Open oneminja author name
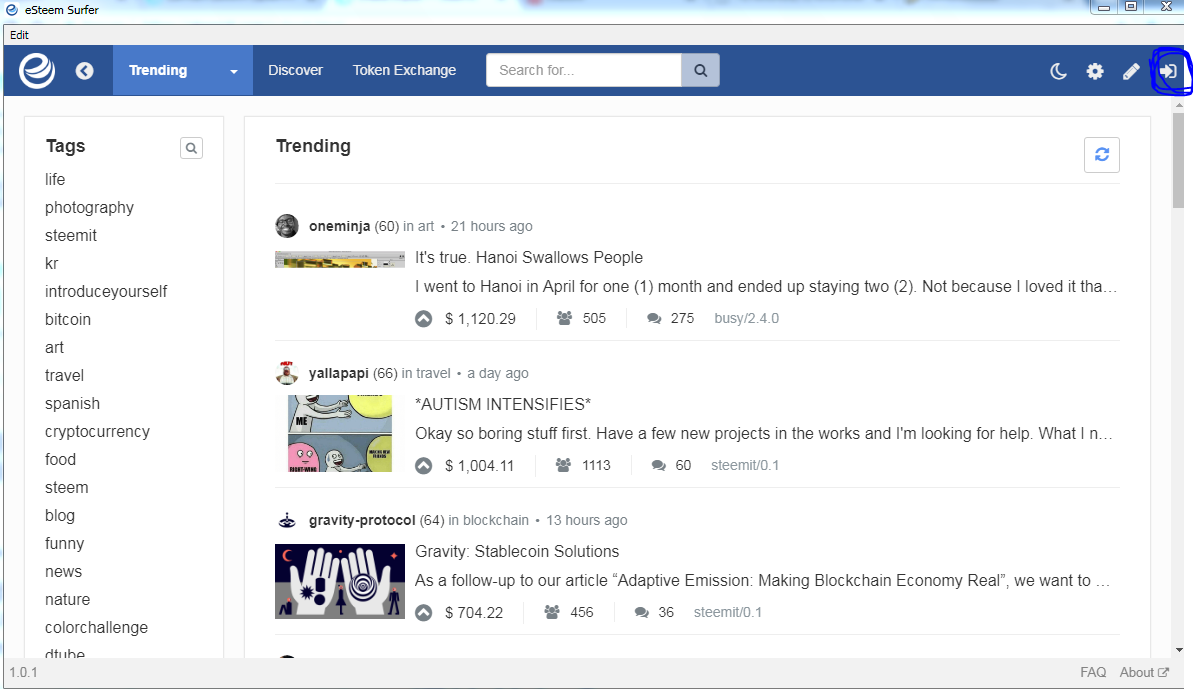The width and height of the screenshot is (1193, 689). tap(339, 226)
